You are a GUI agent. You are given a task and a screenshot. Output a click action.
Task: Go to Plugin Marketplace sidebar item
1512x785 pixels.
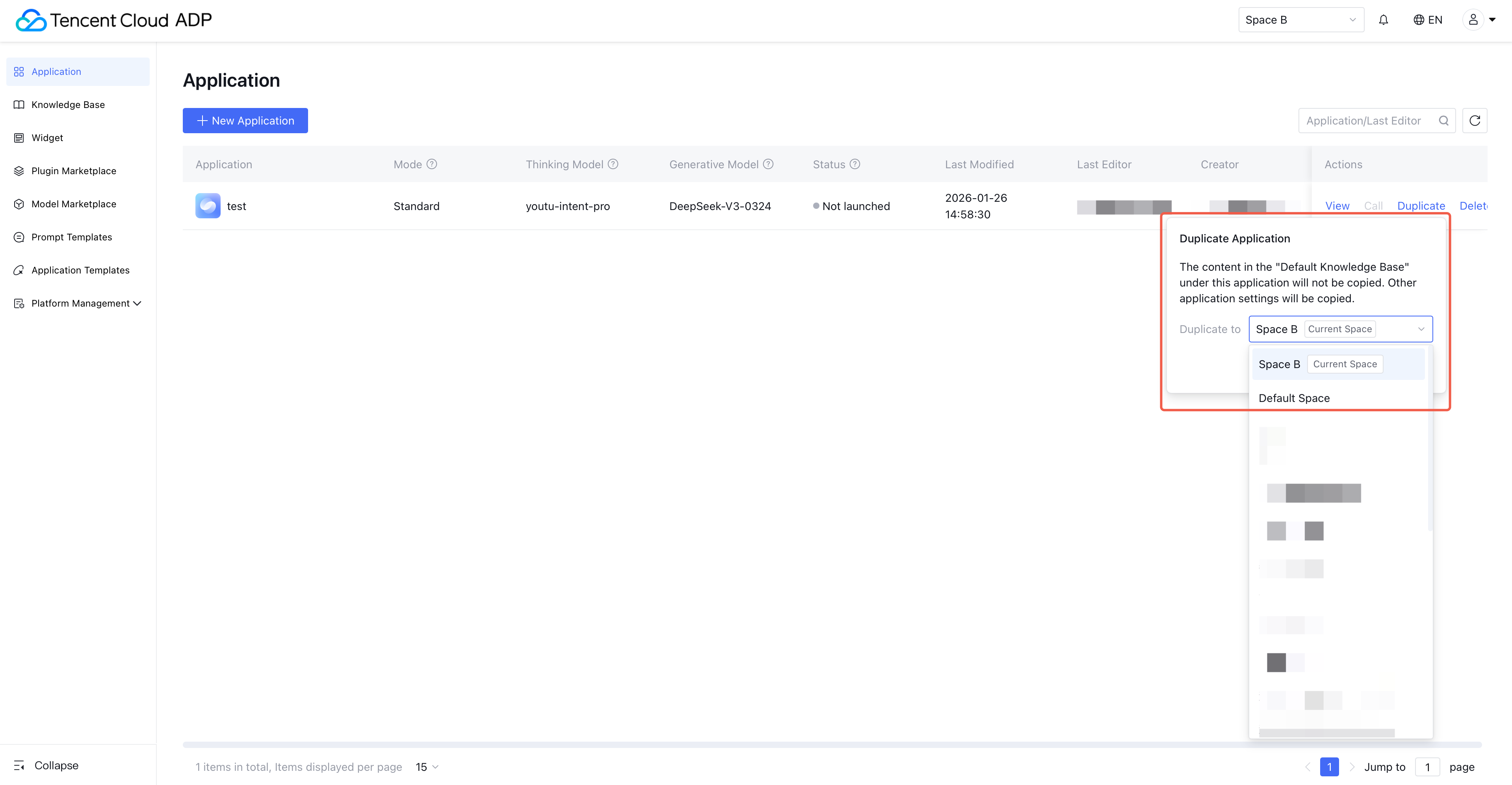pos(73,171)
